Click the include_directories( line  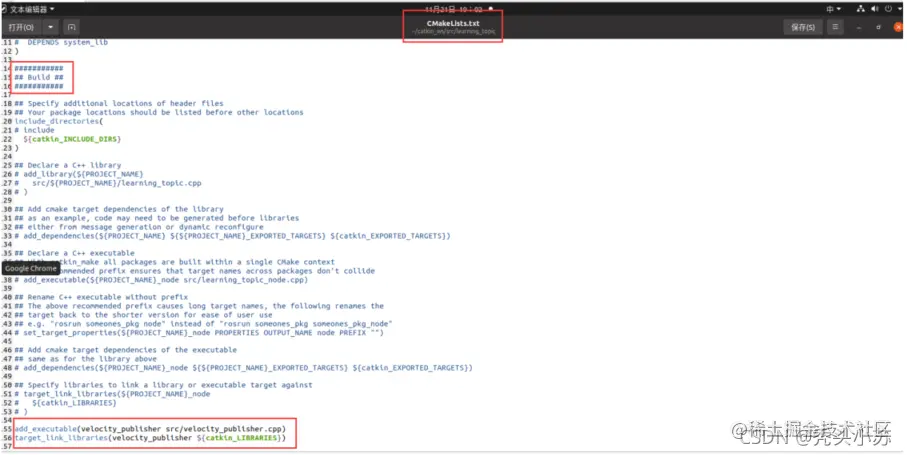tap(58, 121)
